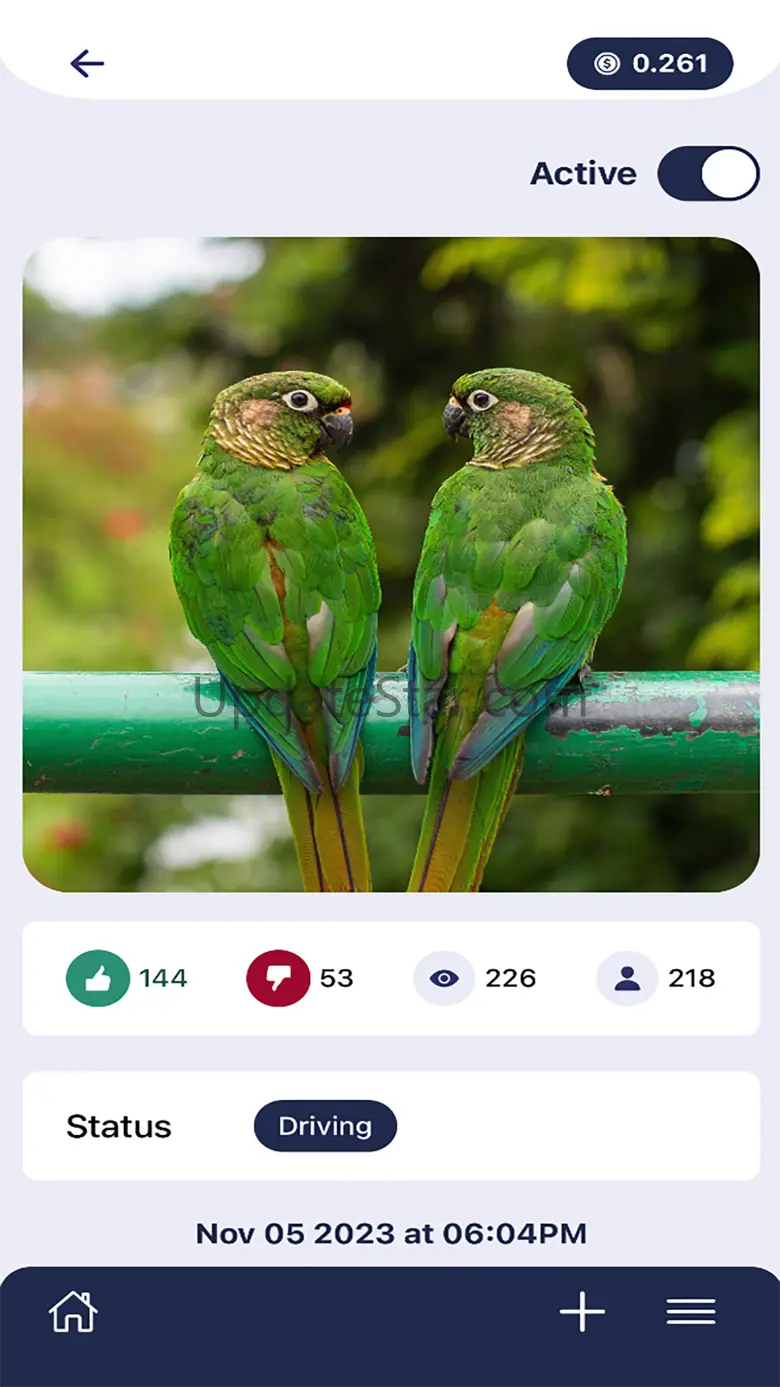Image resolution: width=780 pixels, height=1387 pixels.
Task: Open the parrots photo
Action: coord(391,564)
